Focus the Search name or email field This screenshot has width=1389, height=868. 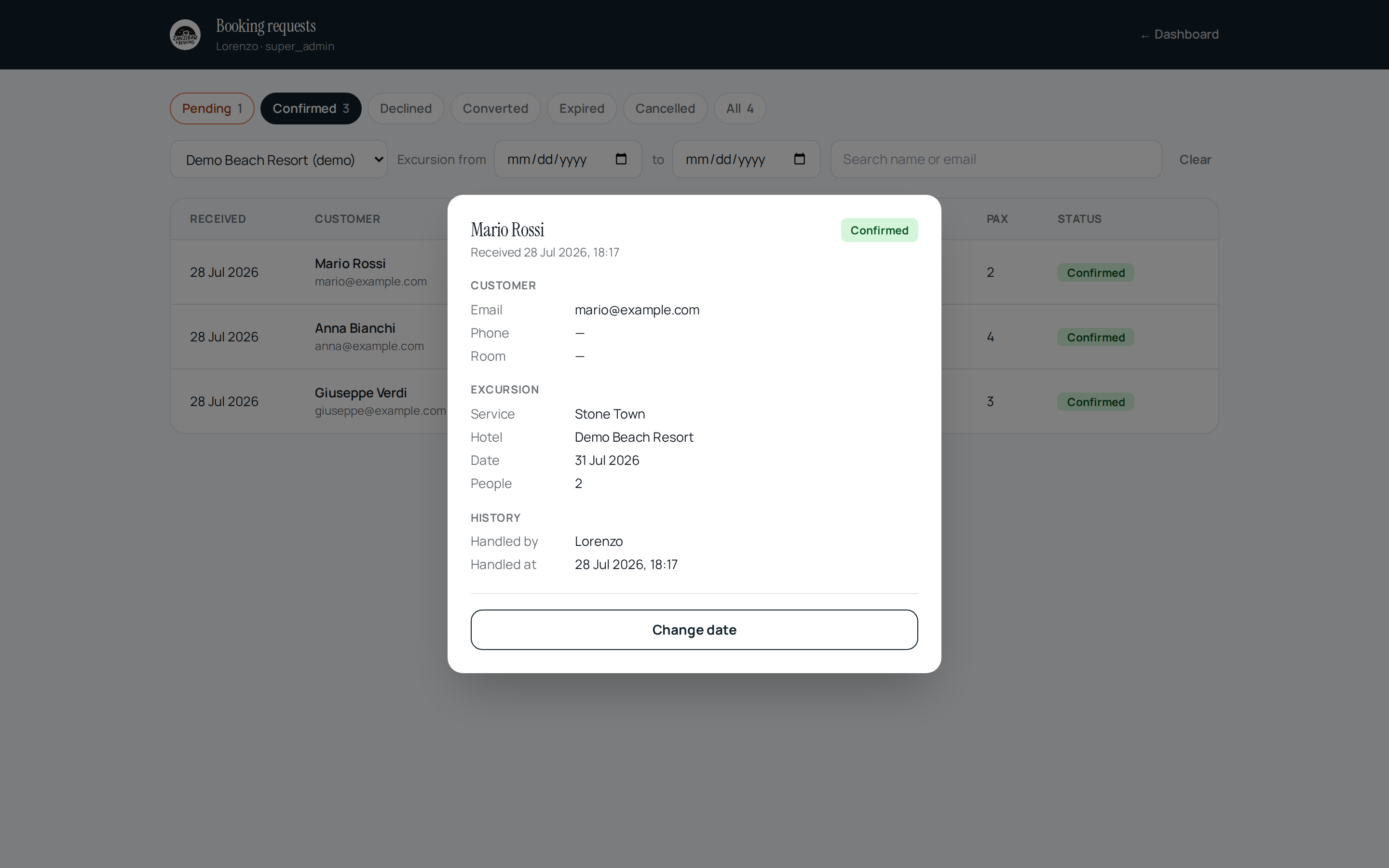click(996, 160)
